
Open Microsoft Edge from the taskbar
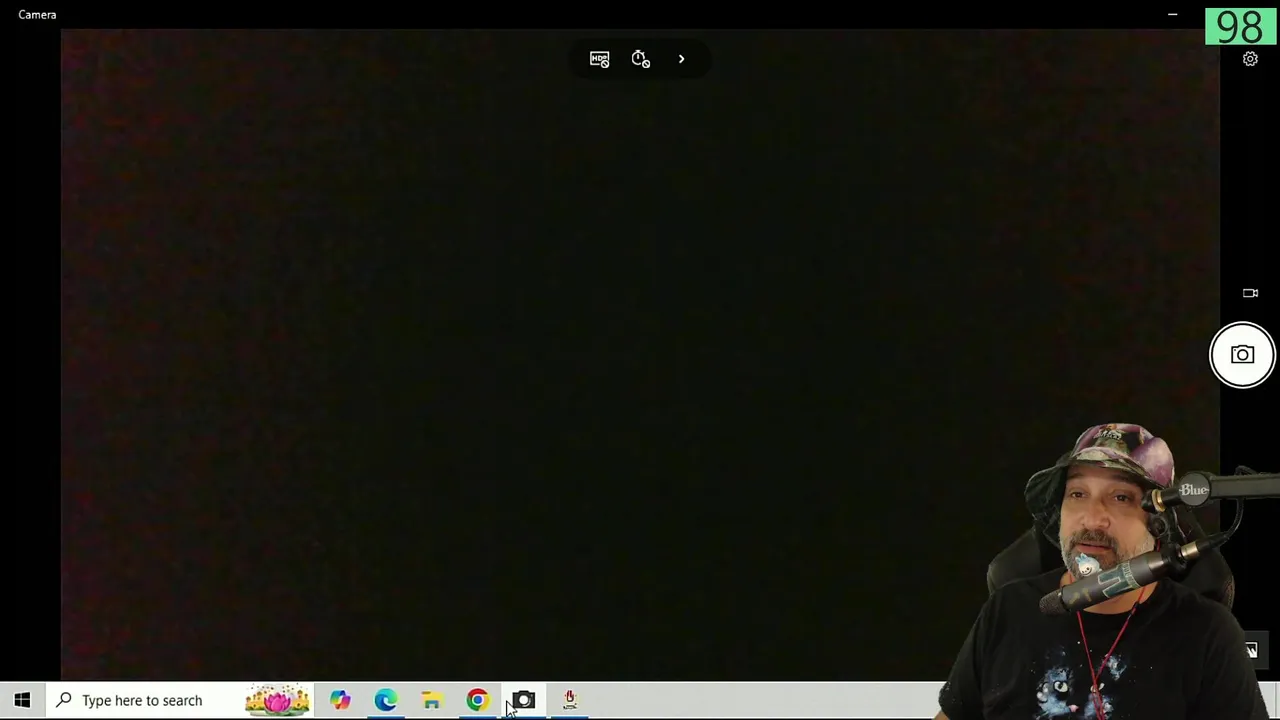coord(386,700)
